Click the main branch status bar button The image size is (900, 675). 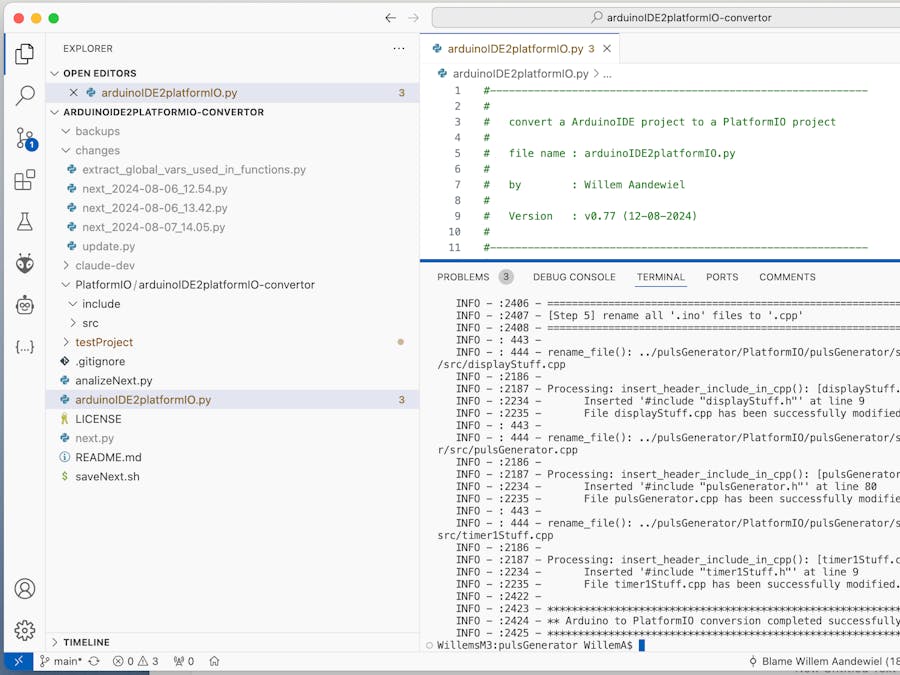point(60,661)
